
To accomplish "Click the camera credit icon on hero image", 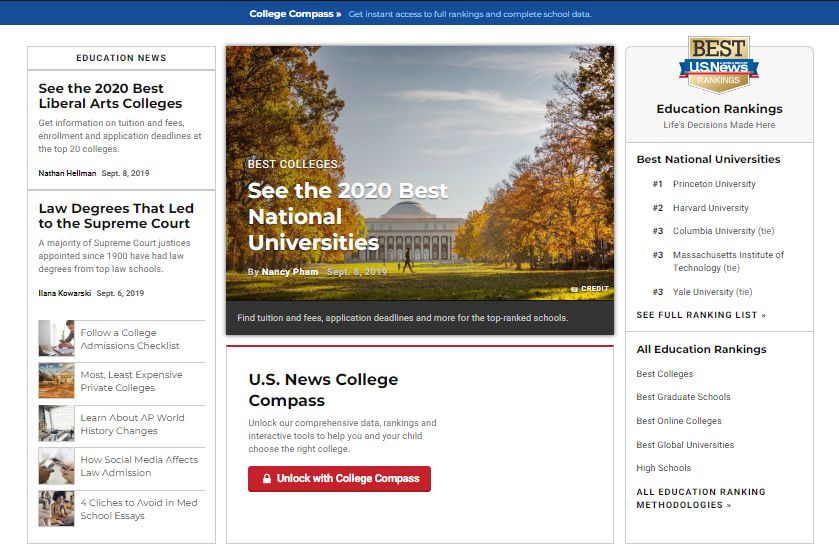I will click(x=575, y=289).
